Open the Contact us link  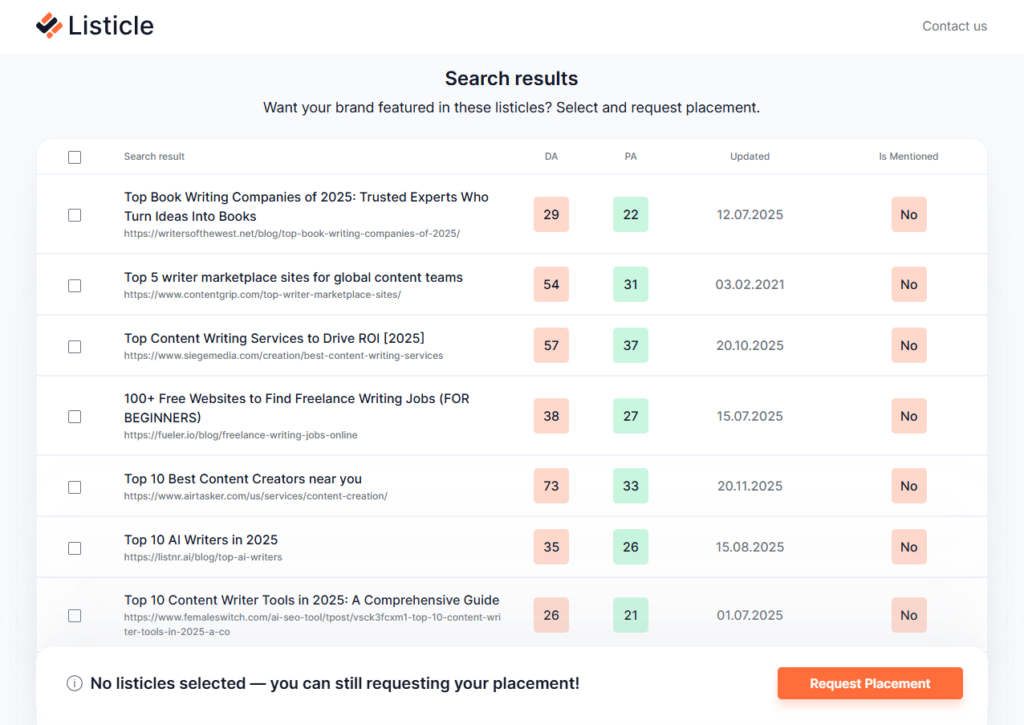click(x=954, y=26)
